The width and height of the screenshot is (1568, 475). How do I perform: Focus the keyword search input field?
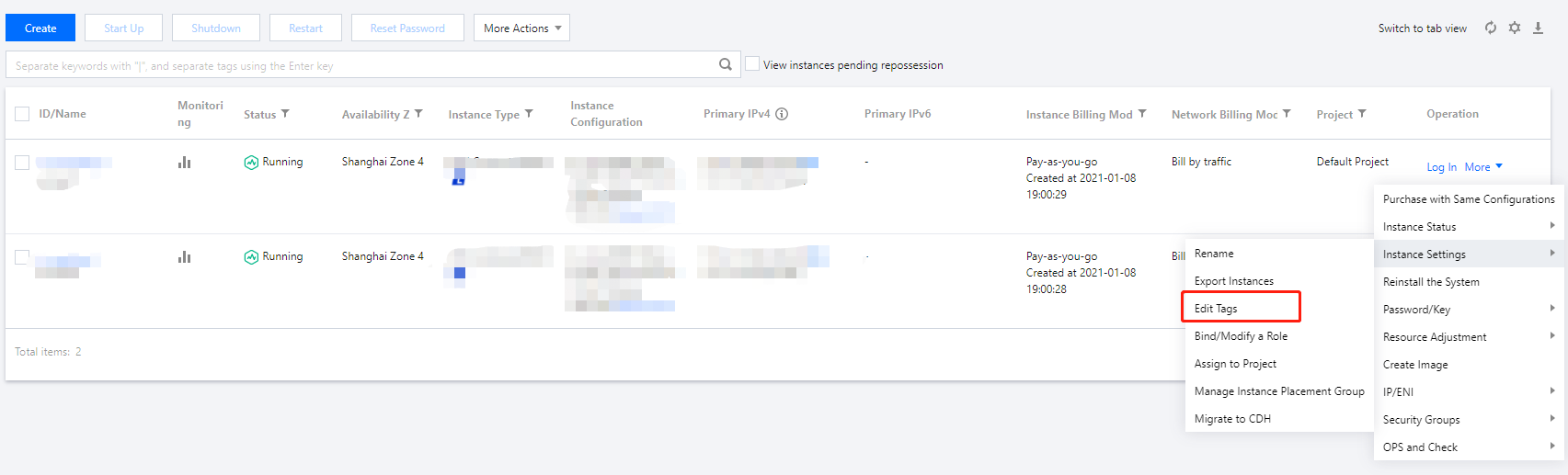[x=359, y=65]
